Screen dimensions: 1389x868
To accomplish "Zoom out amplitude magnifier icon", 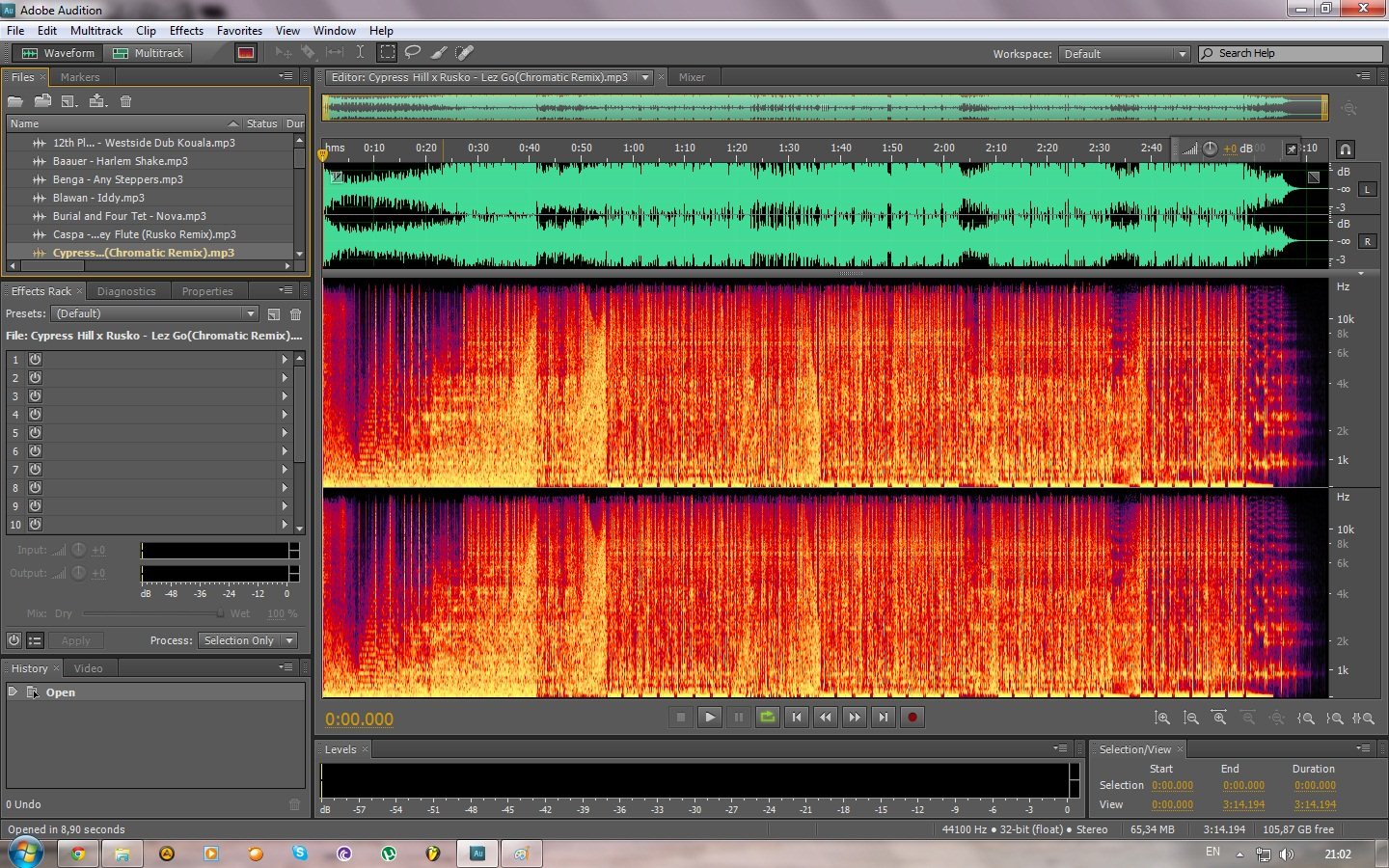I will (1191, 718).
